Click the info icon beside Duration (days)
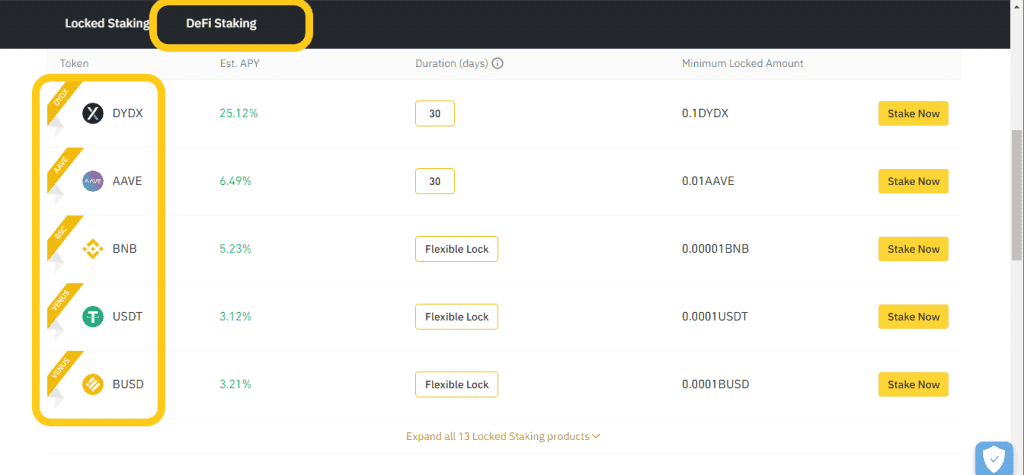This screenshot has width=1024, height=475. 498,63
